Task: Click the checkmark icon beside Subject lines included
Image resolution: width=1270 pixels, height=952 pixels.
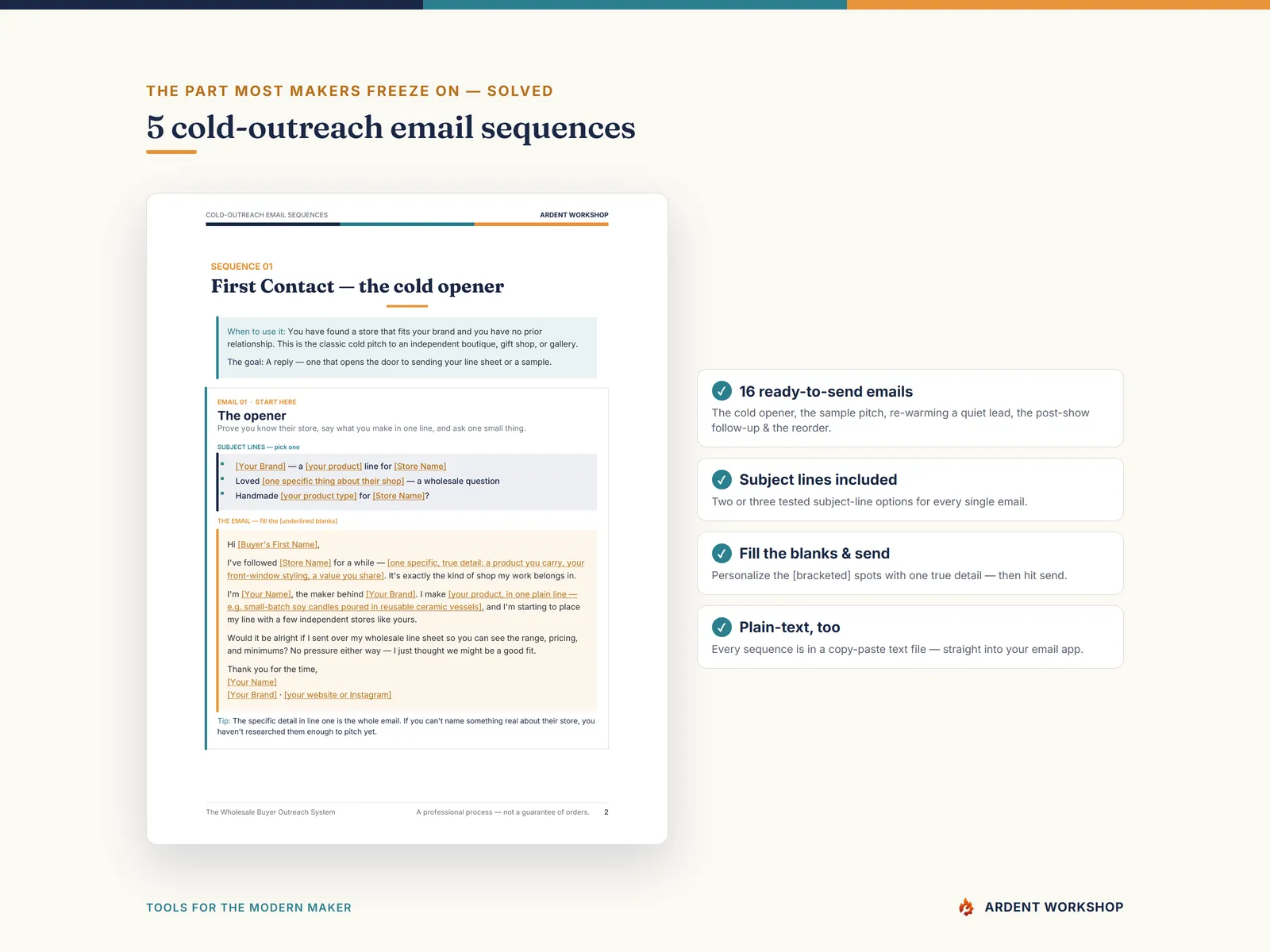Action: 722,479
